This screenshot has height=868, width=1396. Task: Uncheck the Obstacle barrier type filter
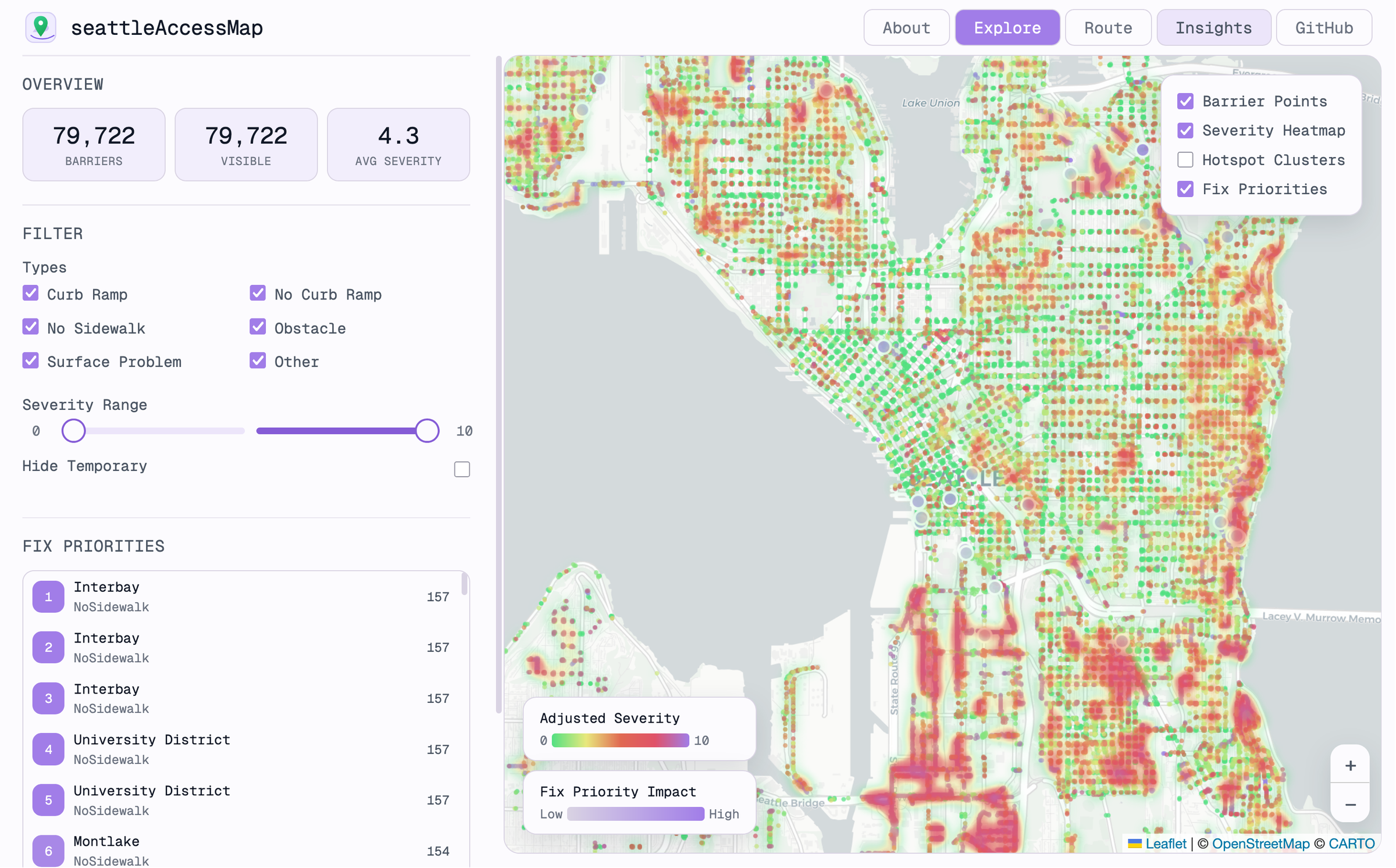257,327
